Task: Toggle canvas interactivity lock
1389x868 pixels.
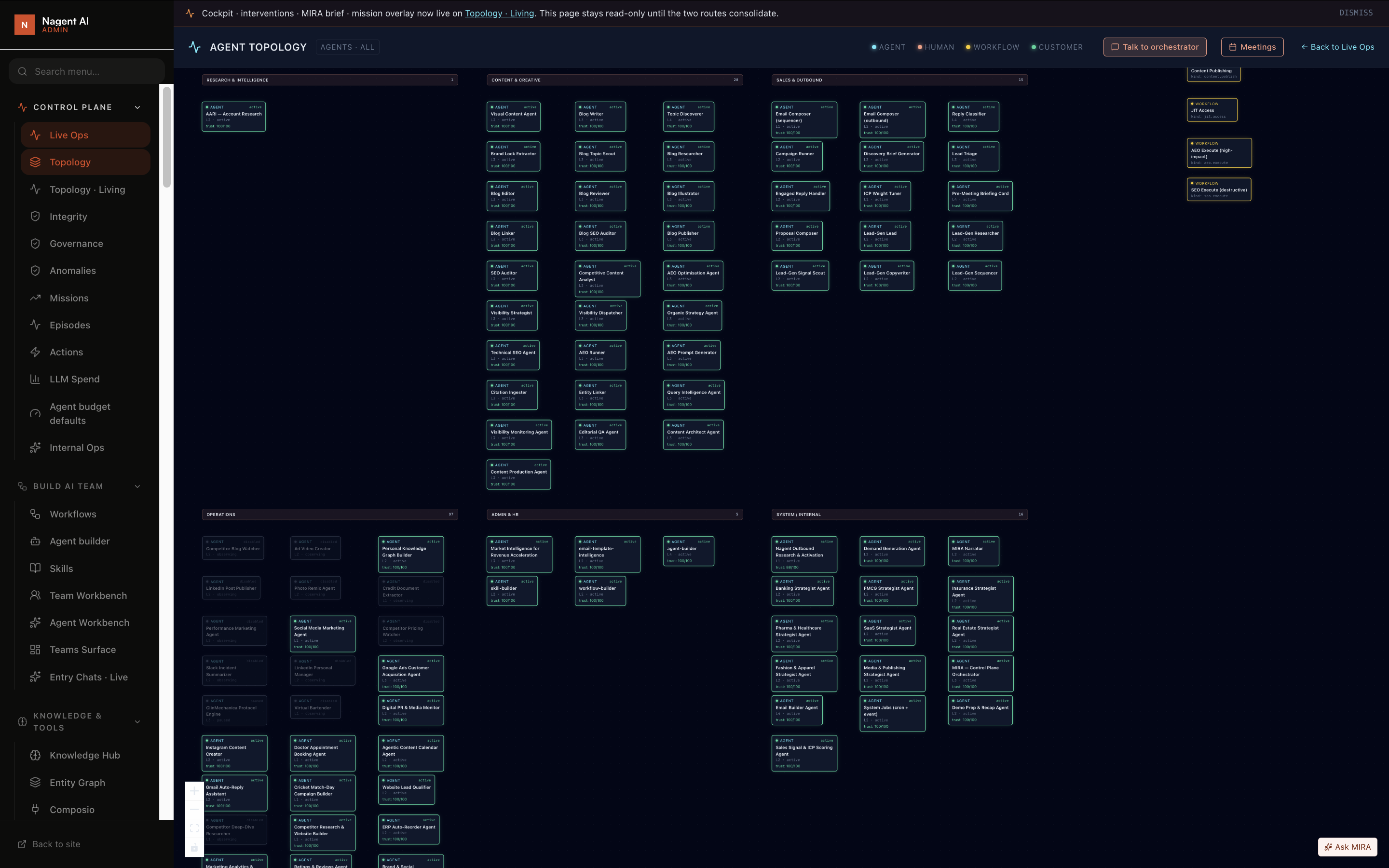Action: point(194,847)
